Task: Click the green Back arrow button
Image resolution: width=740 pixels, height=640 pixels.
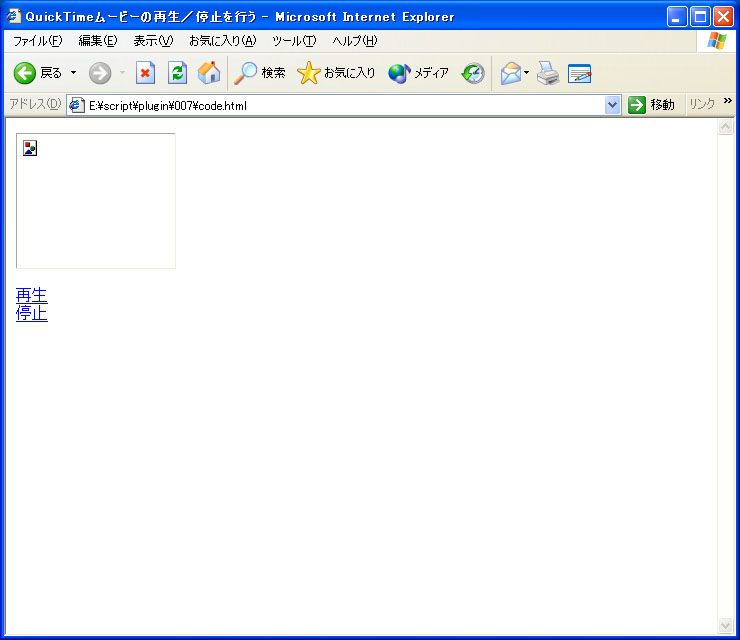Action: 25,73
